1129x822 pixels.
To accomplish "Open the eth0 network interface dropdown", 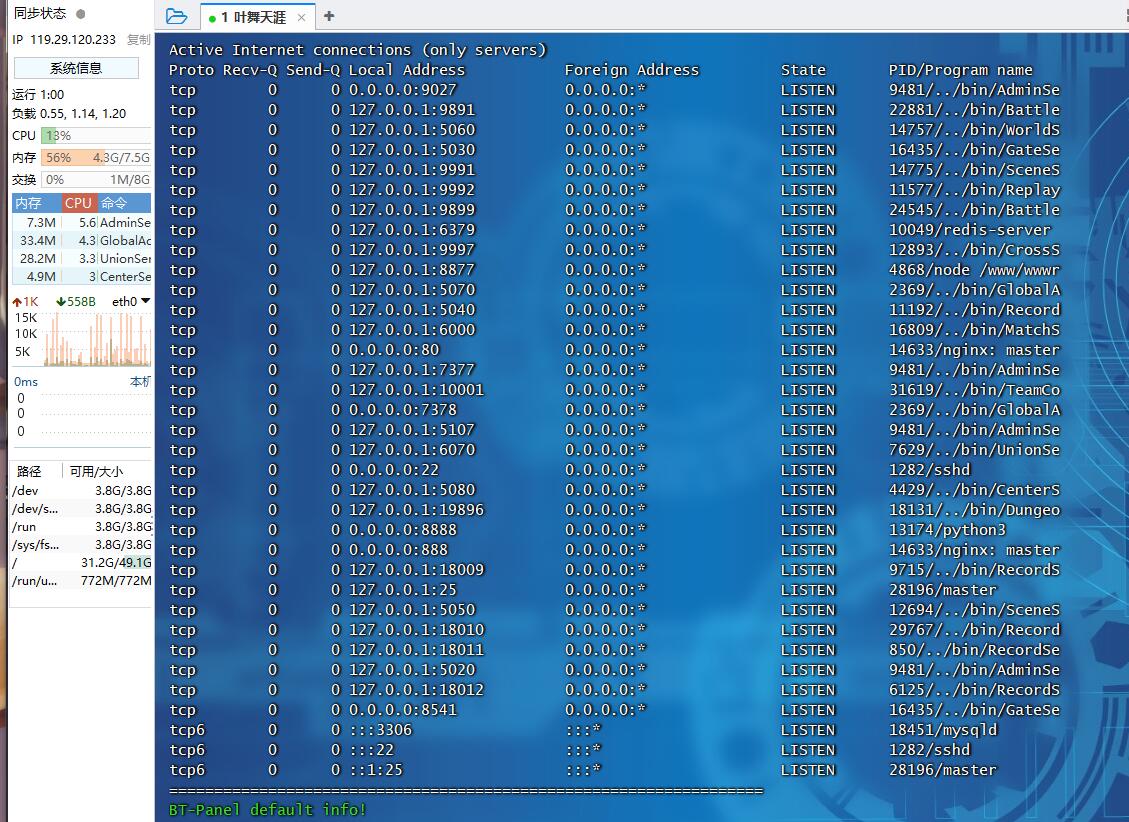I will click(x=131, y=302).
